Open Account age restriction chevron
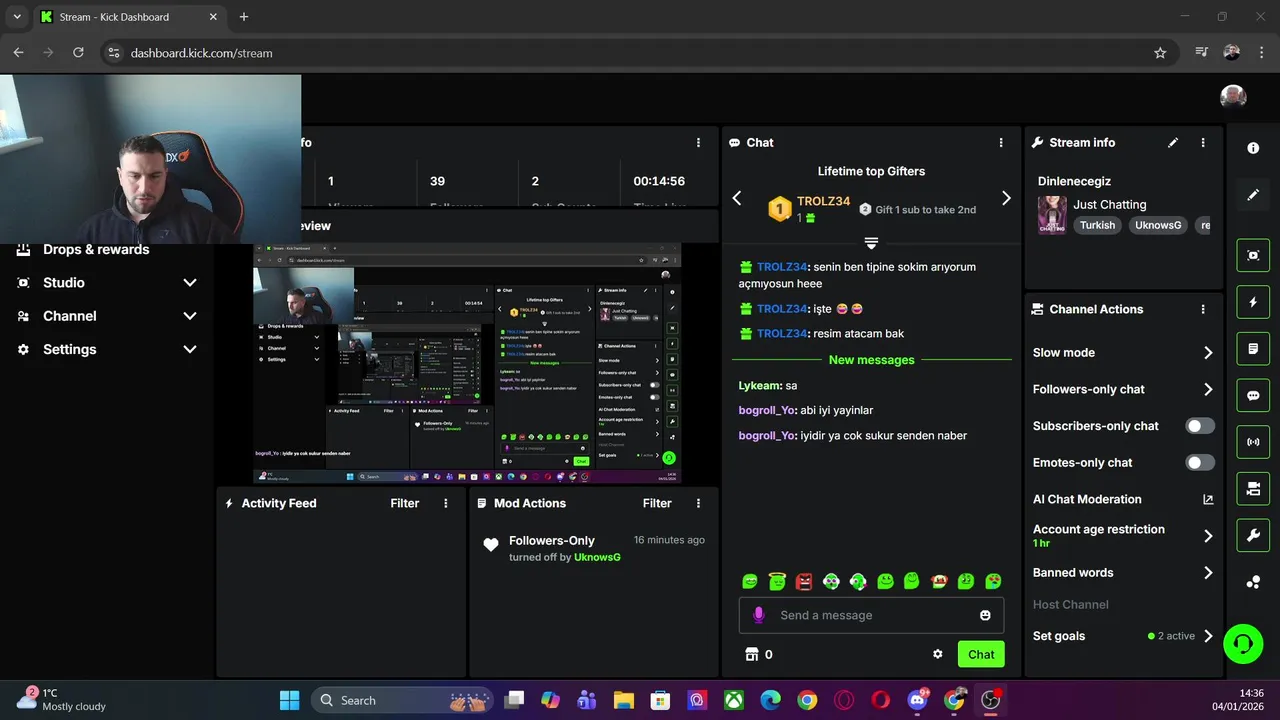Viewport: 1280px width, 720px height. [1208, 536]
